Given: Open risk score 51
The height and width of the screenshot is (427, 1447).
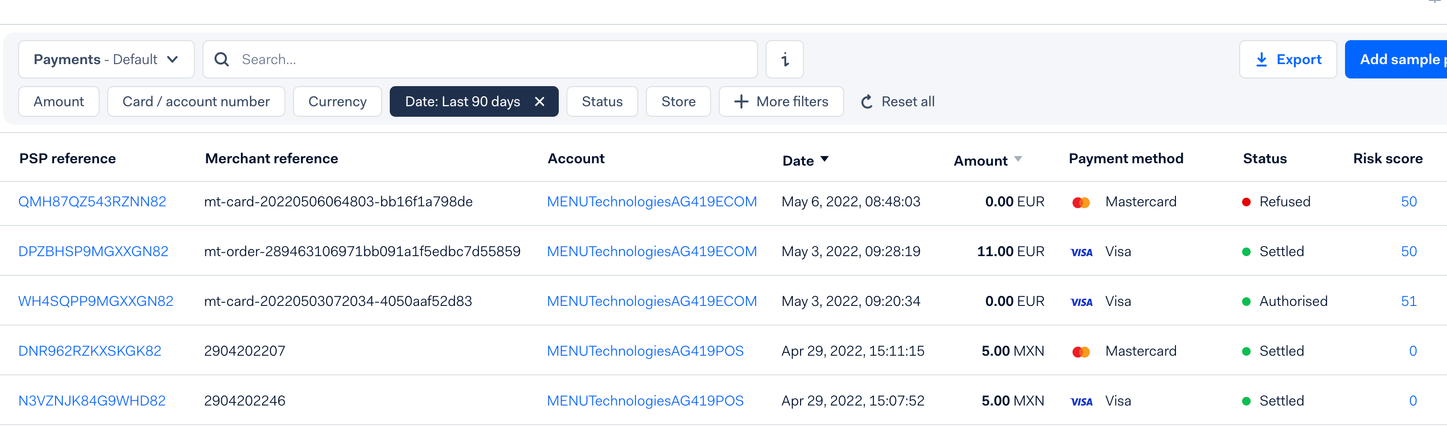Looking at the screenshot, I should click(x=1409, y=301).
